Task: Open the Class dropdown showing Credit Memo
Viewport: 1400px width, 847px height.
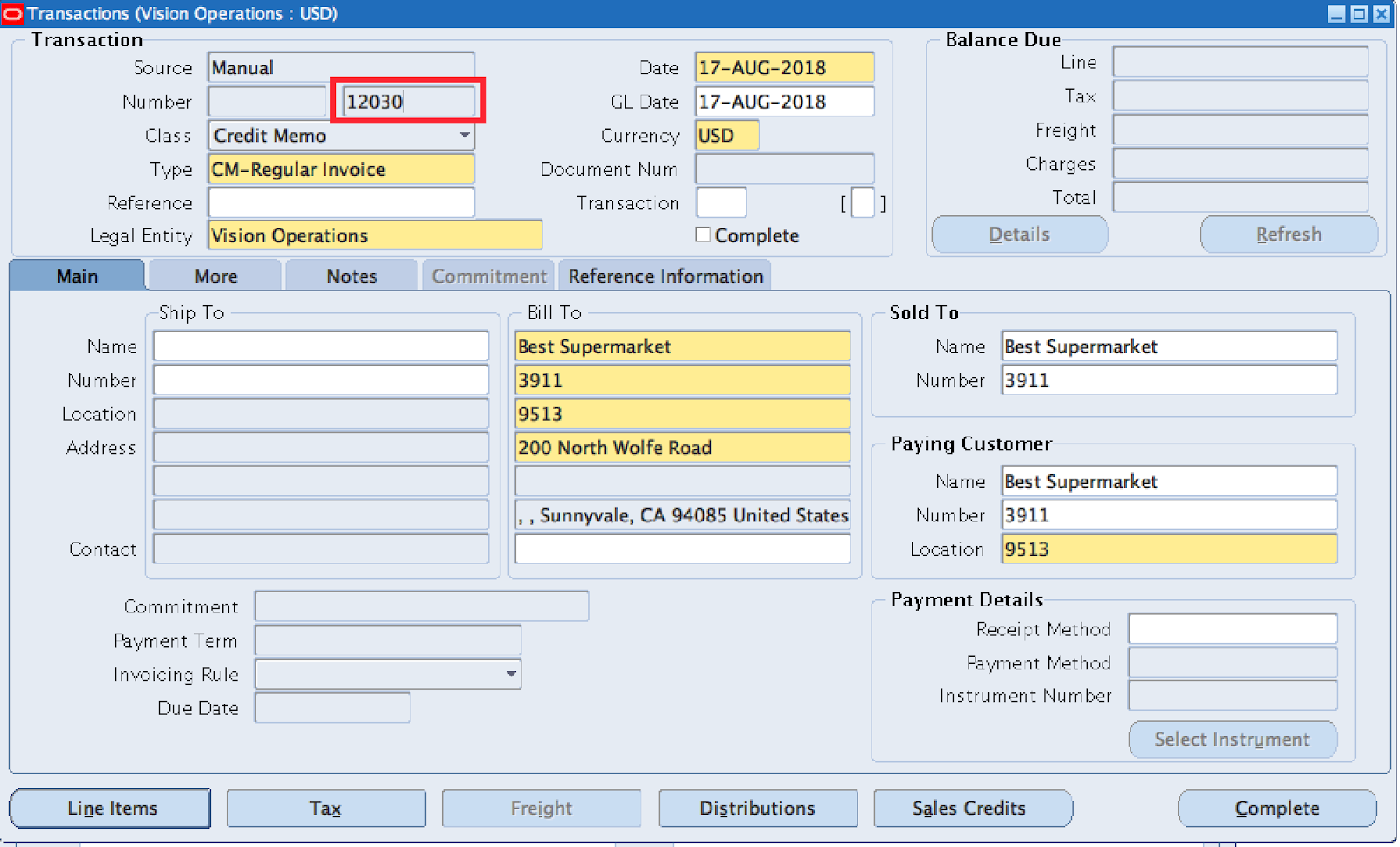Action: click(x=465, y=136)
